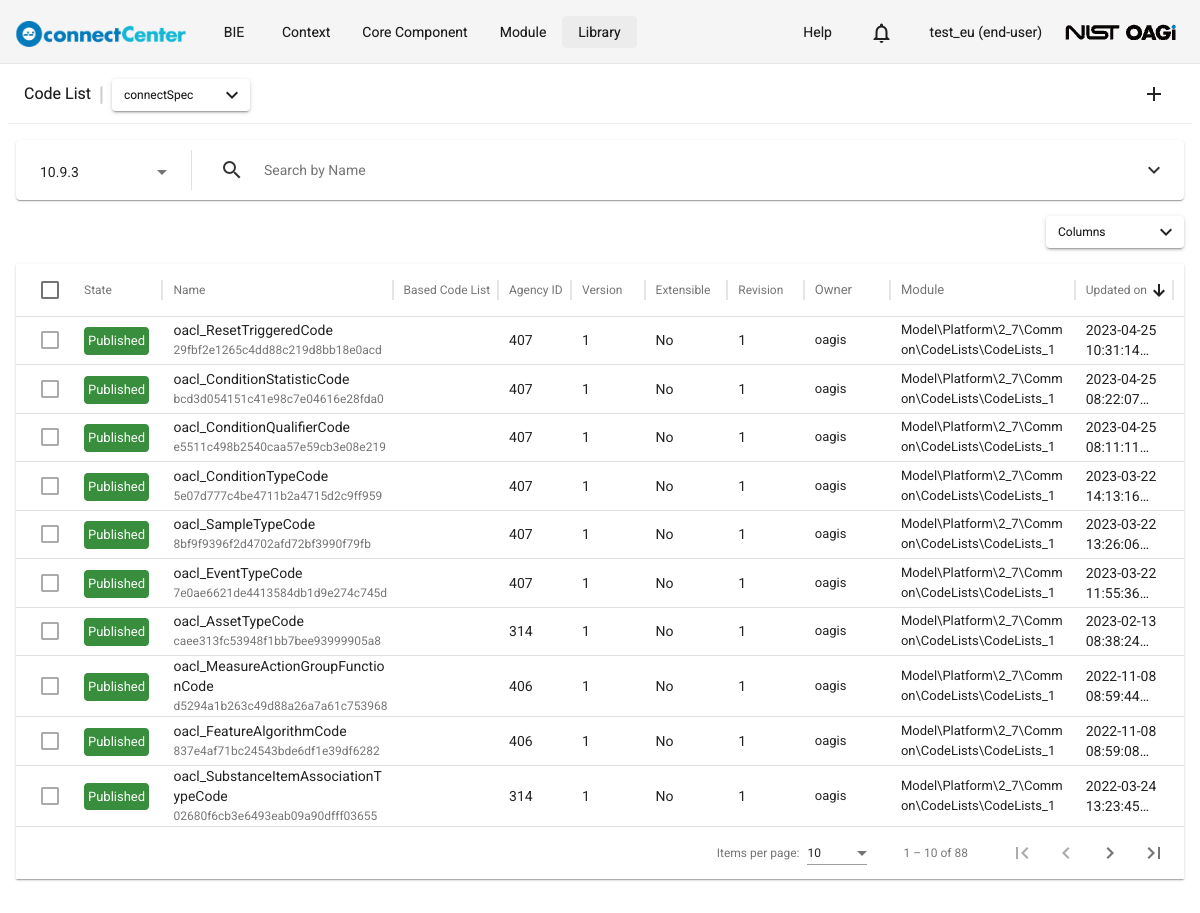Open the Module menu
The height and width of the screenshot is (913, 1200).
[523, 32]
